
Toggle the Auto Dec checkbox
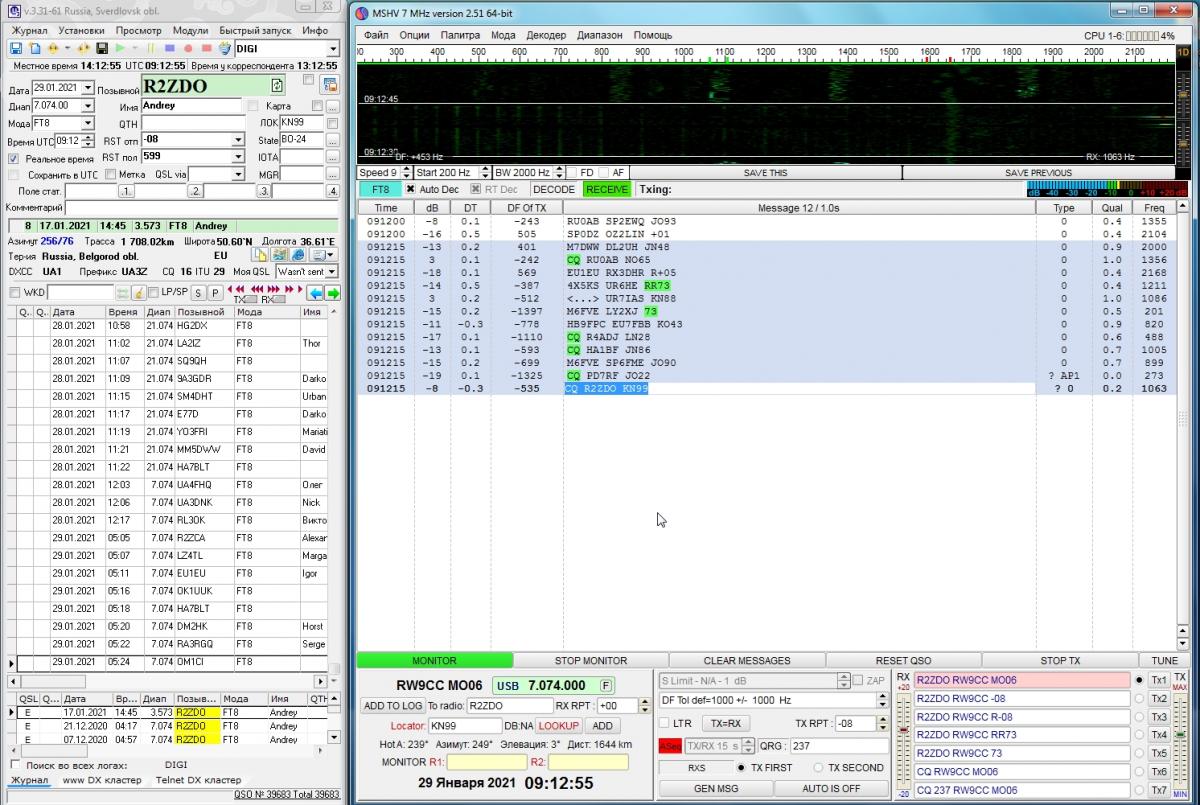[x=410, y=189]
